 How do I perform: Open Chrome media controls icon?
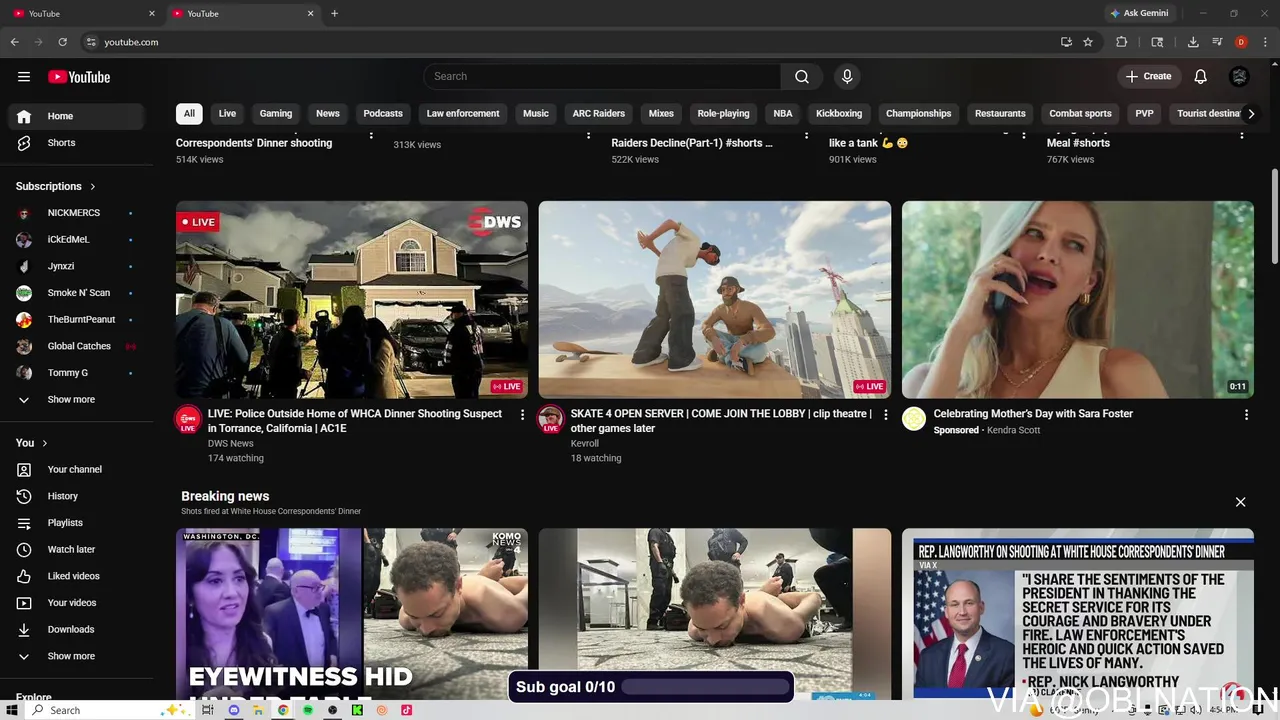coord(1217,42)
